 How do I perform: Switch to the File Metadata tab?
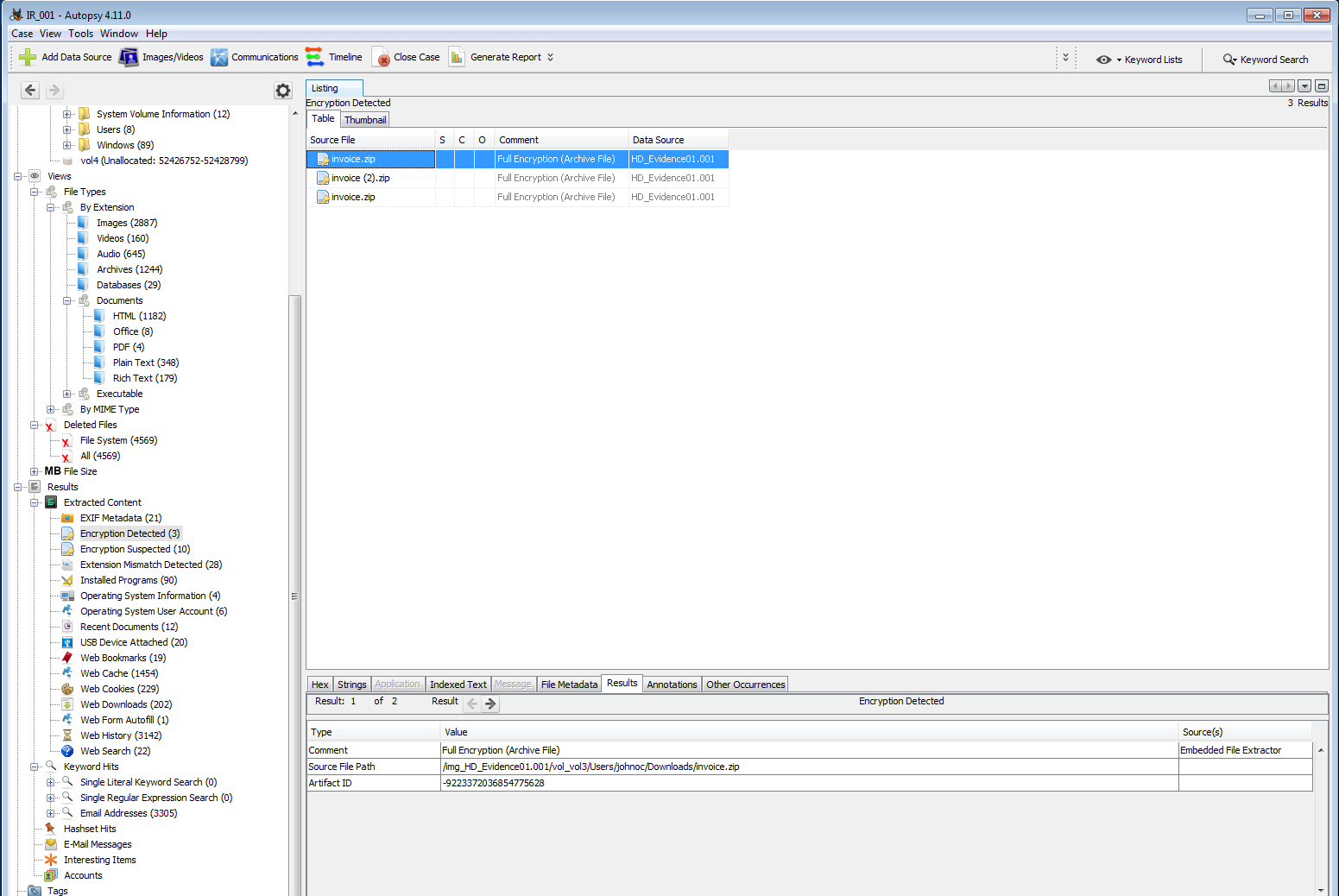tap(569, 685)
